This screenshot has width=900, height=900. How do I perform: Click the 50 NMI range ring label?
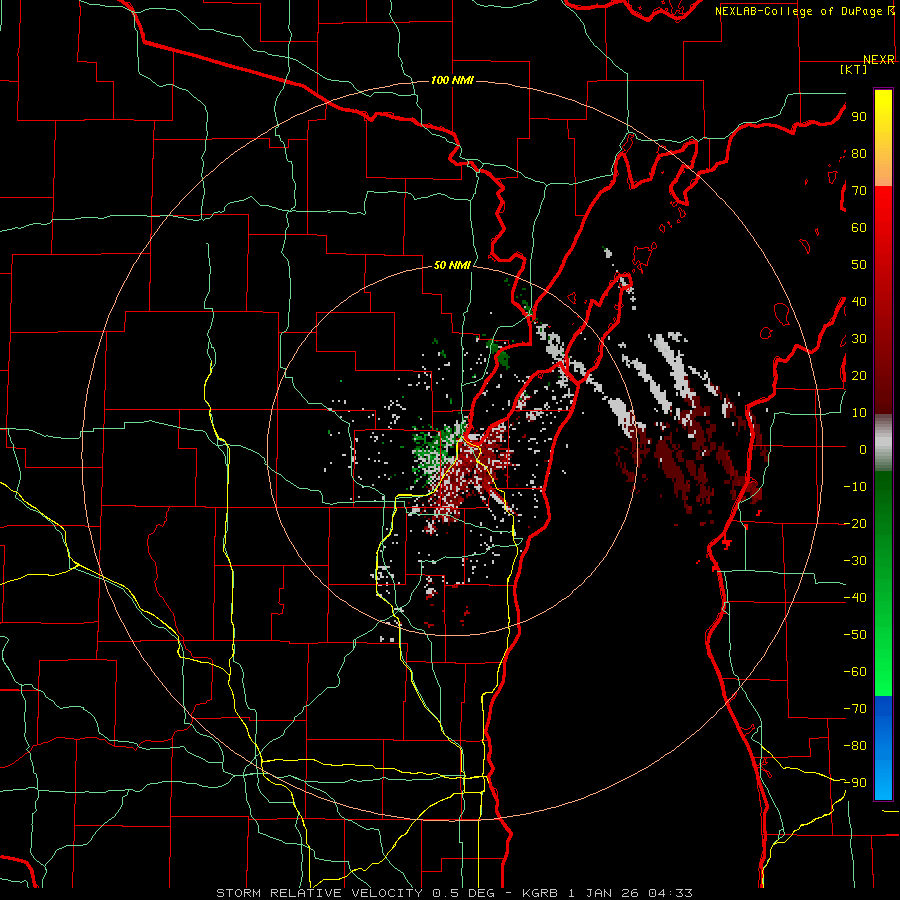click(452, 265)
